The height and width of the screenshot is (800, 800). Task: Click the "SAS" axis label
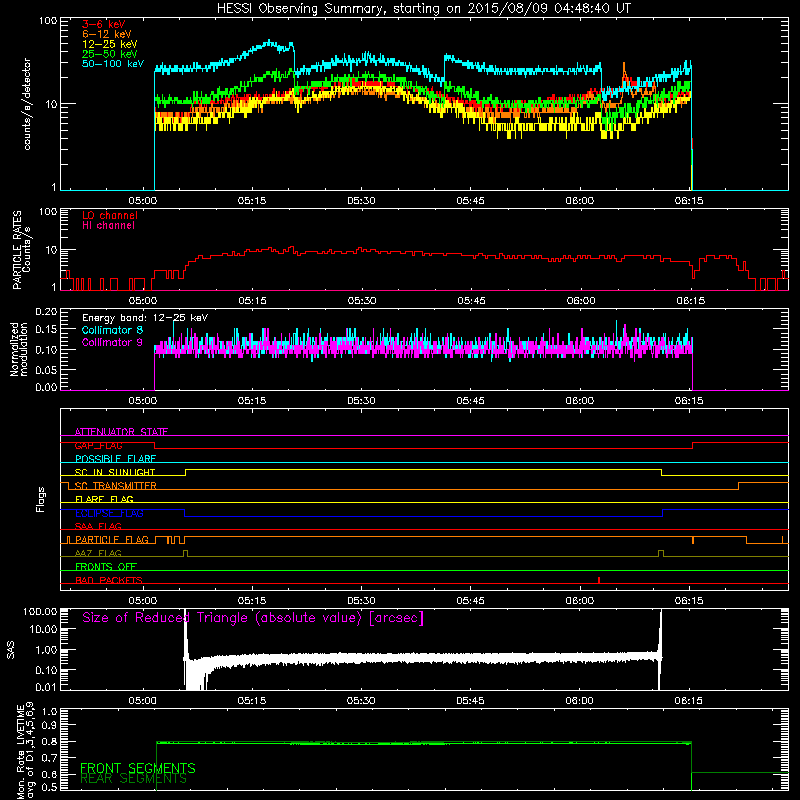11,650
